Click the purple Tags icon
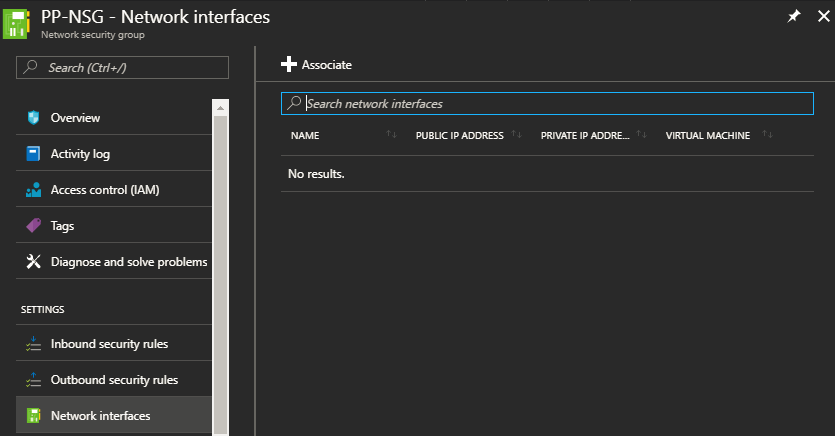This screenshot has height=436, width=835. point(33,226)
